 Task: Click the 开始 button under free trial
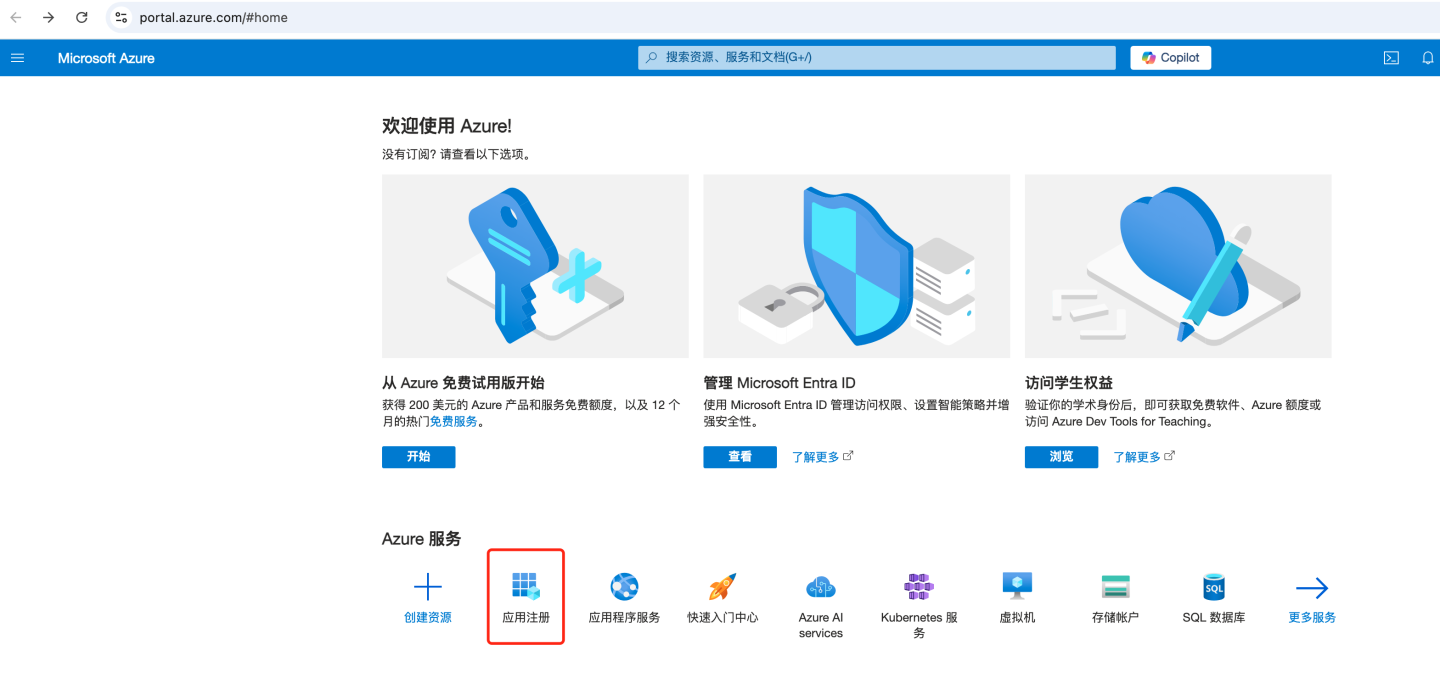point(418,457)
